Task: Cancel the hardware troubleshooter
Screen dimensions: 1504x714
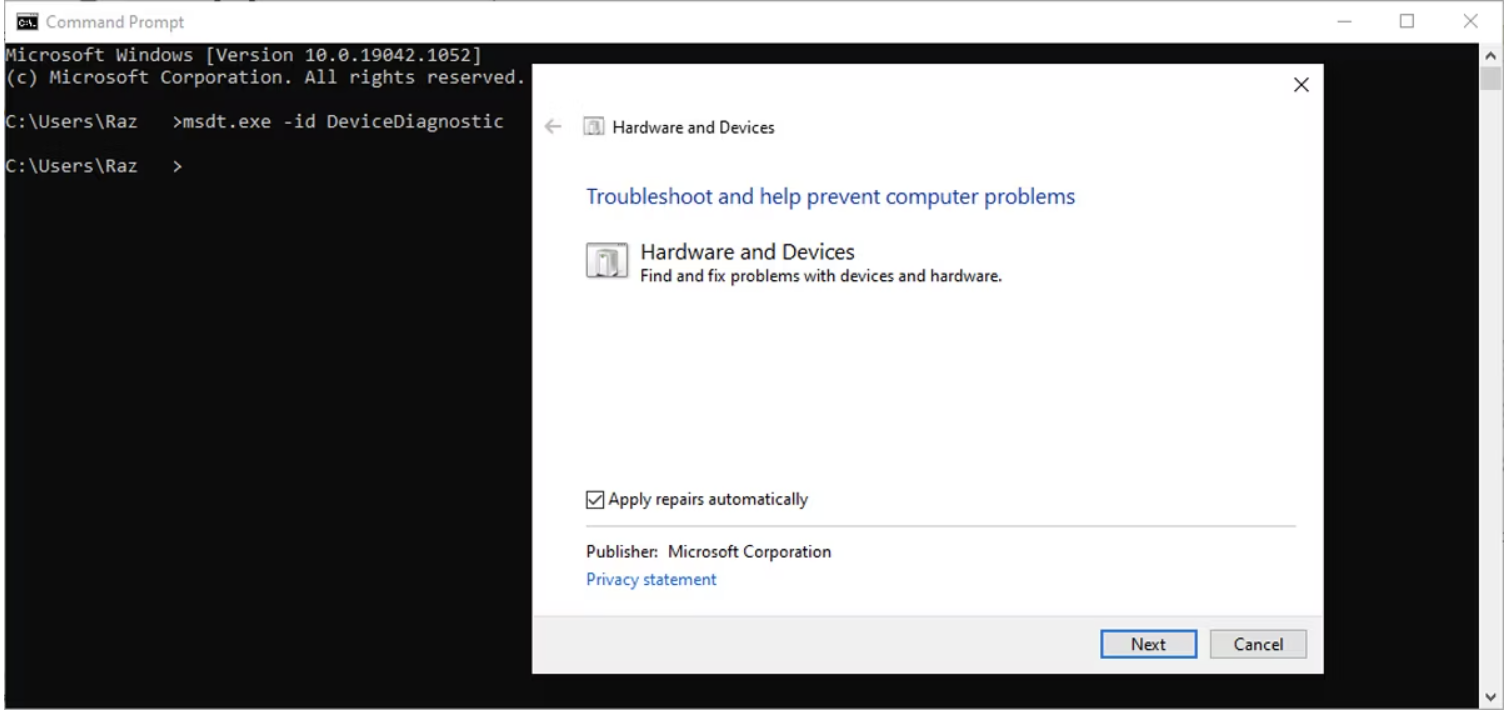Action: [1257, 644]
